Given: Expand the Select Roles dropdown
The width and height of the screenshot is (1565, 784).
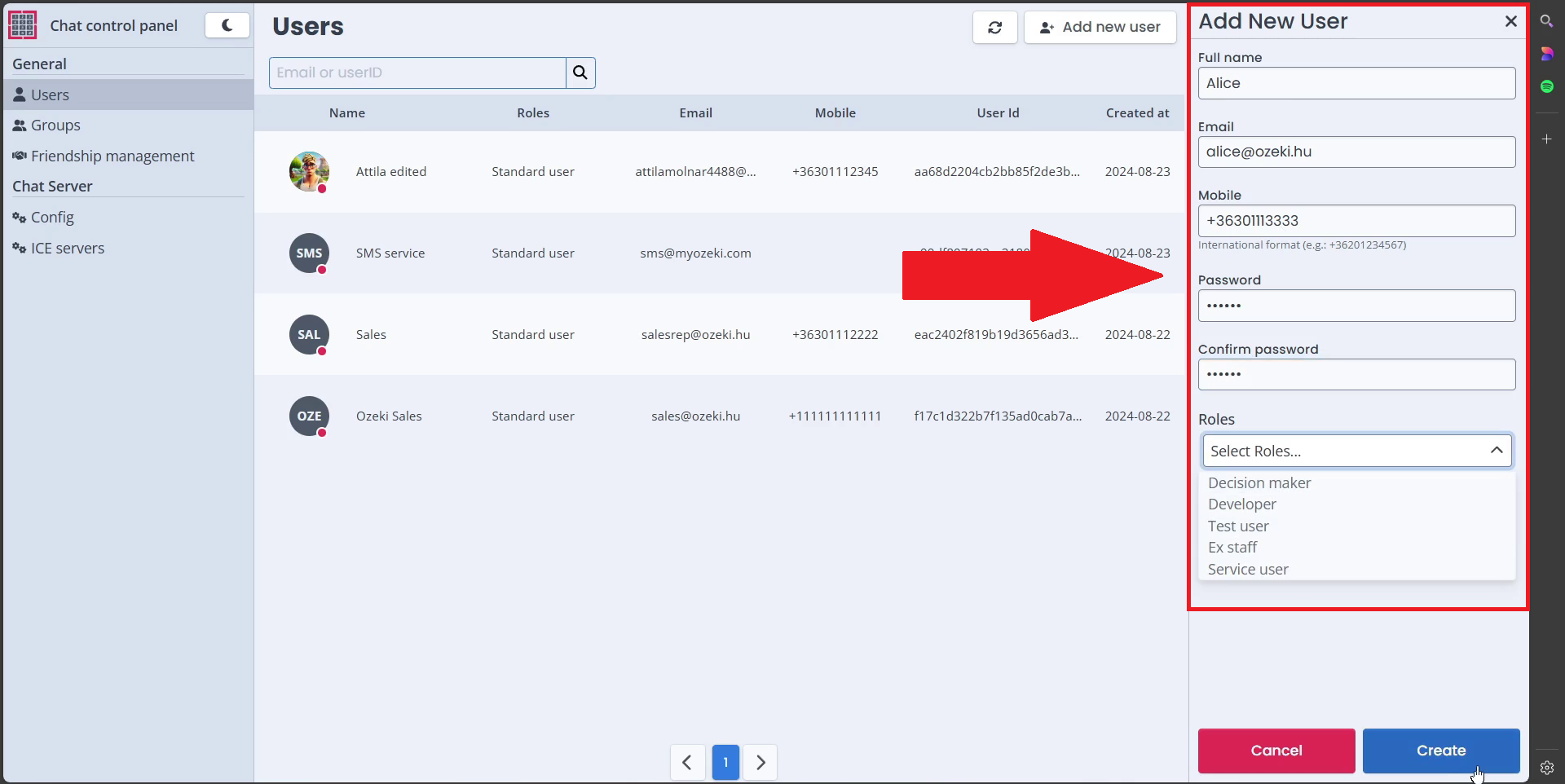Looking at the screenshot, I should pos(1356,451).
